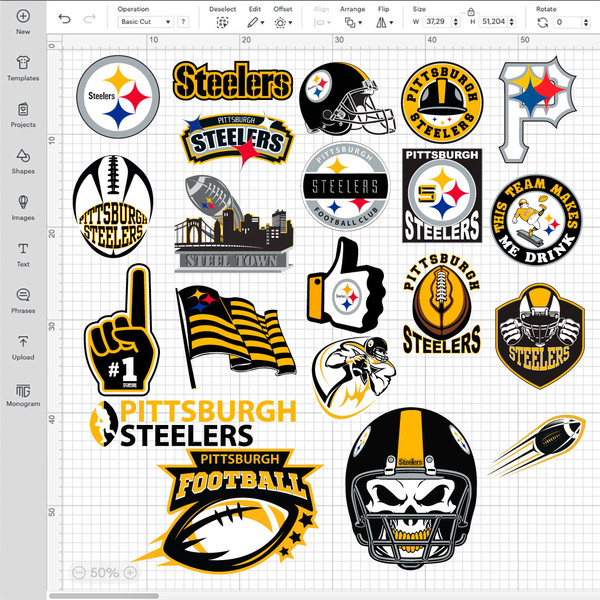Select the quarterback player graphic

click(354, 378)
